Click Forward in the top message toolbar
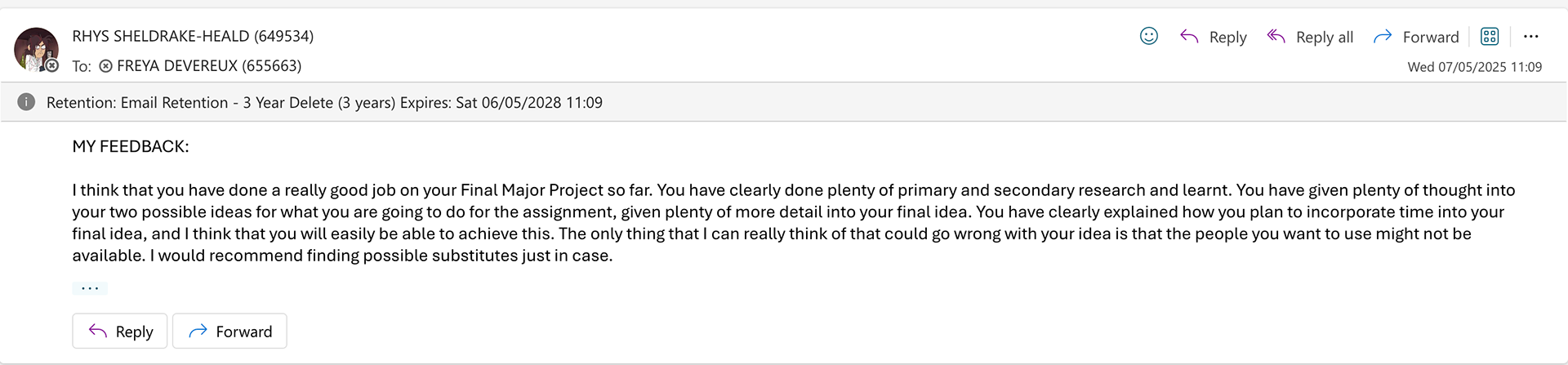The width and height of the screenshot is (1568, 365). pyautogui.click(x=1416, y=37)
